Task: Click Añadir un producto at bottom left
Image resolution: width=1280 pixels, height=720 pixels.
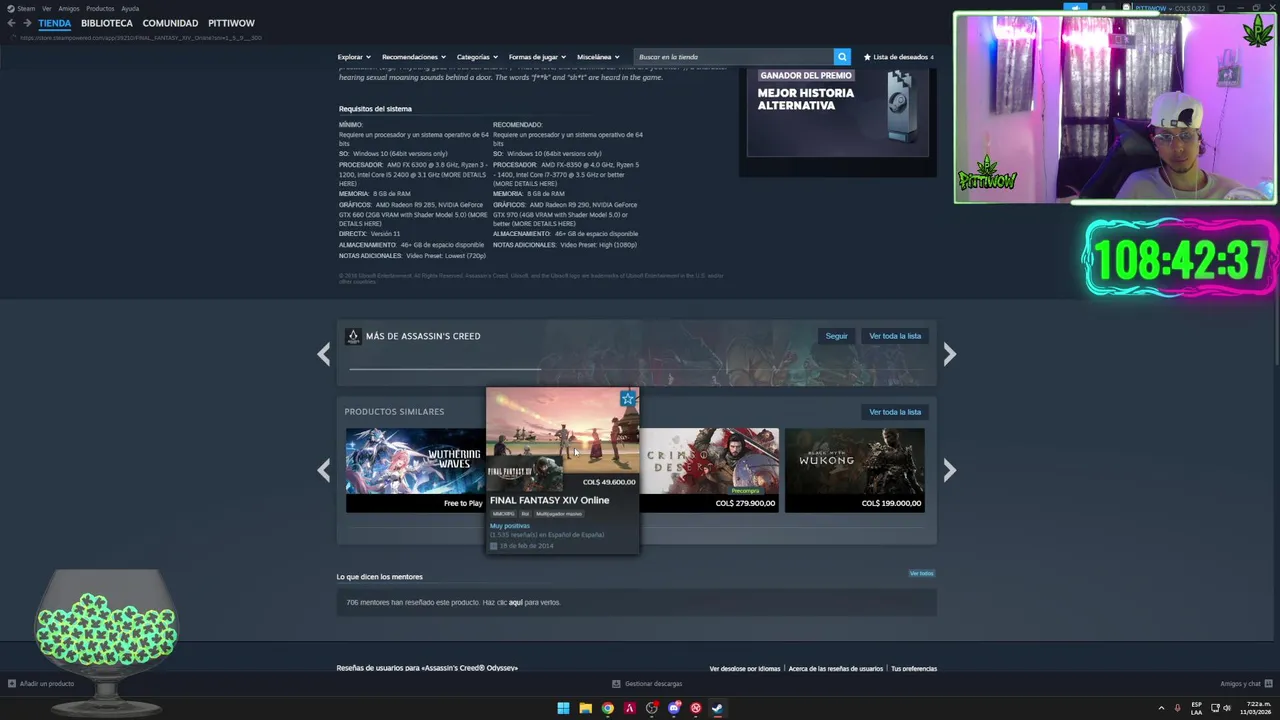Action: 42,684
